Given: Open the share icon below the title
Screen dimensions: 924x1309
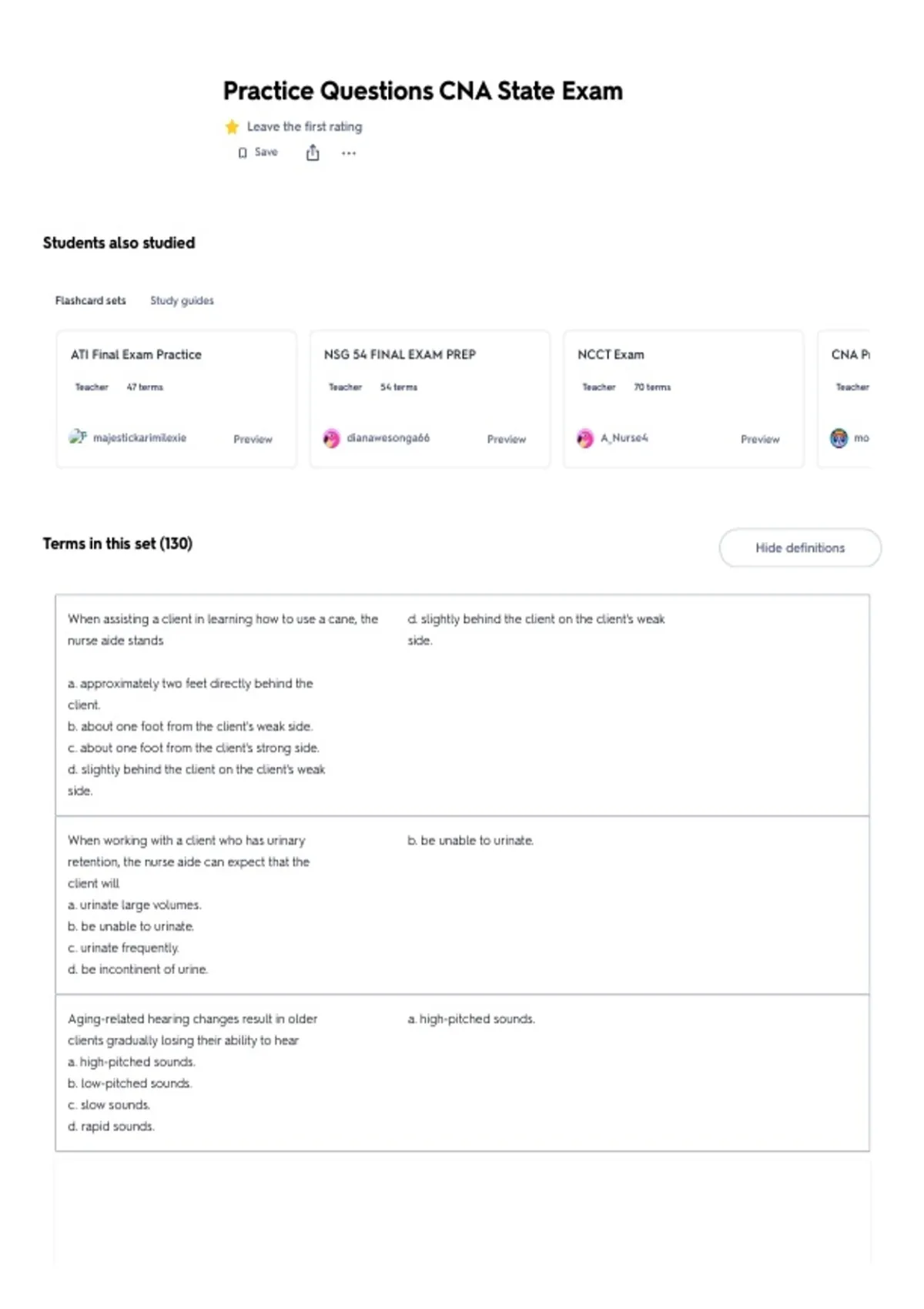Looking at the screenshot, I should tap(313, 152).
